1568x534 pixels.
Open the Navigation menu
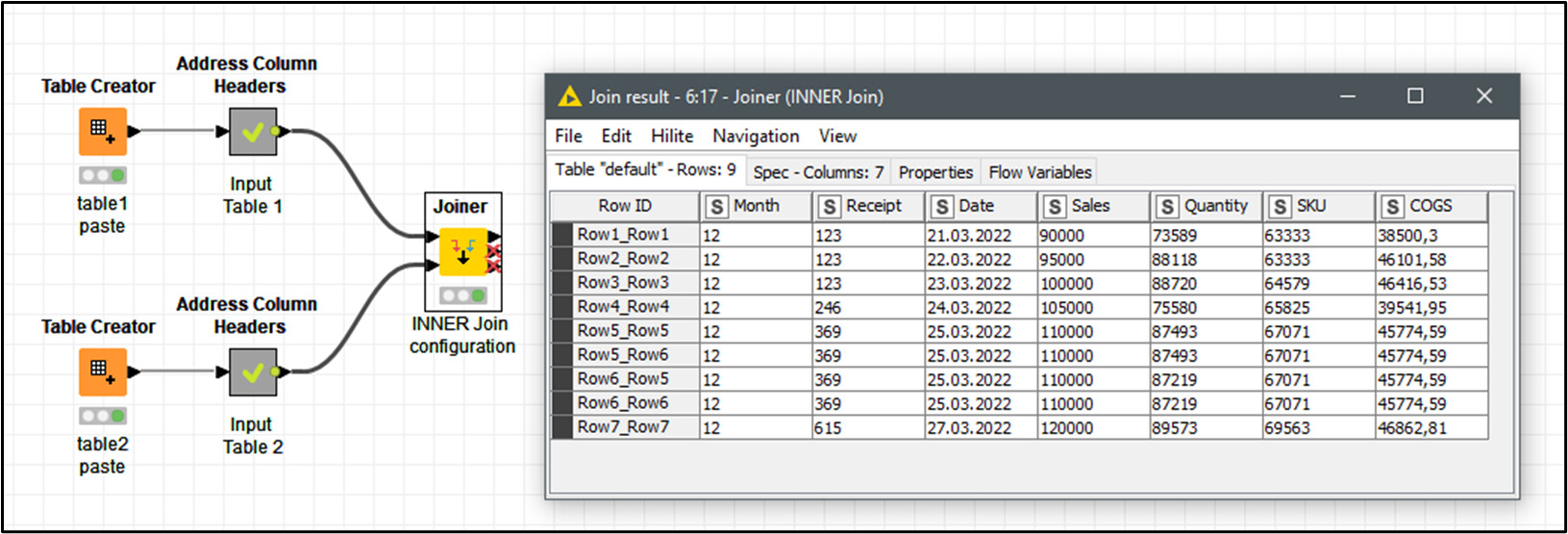756,136
